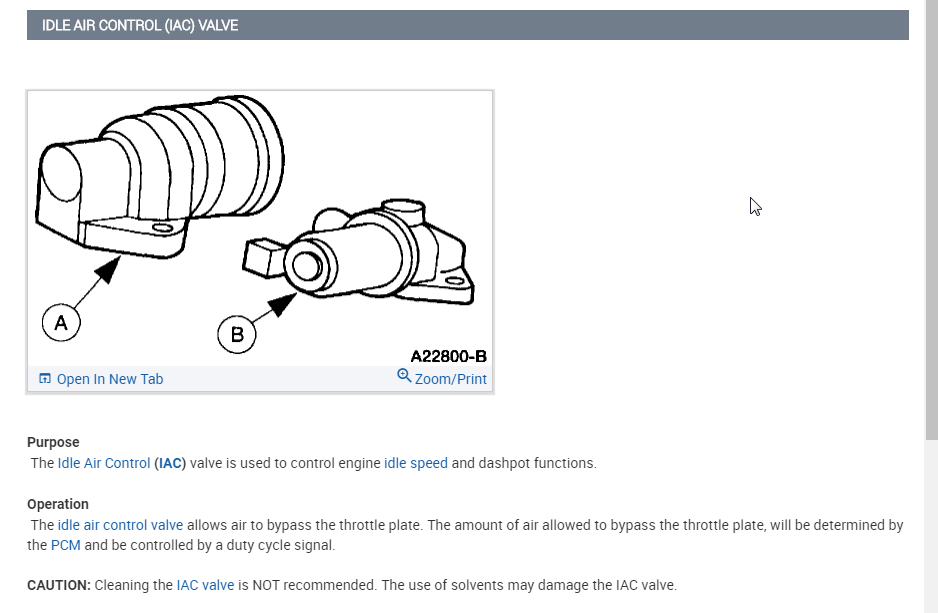Open the idle air control valve link

coord(120,525)
